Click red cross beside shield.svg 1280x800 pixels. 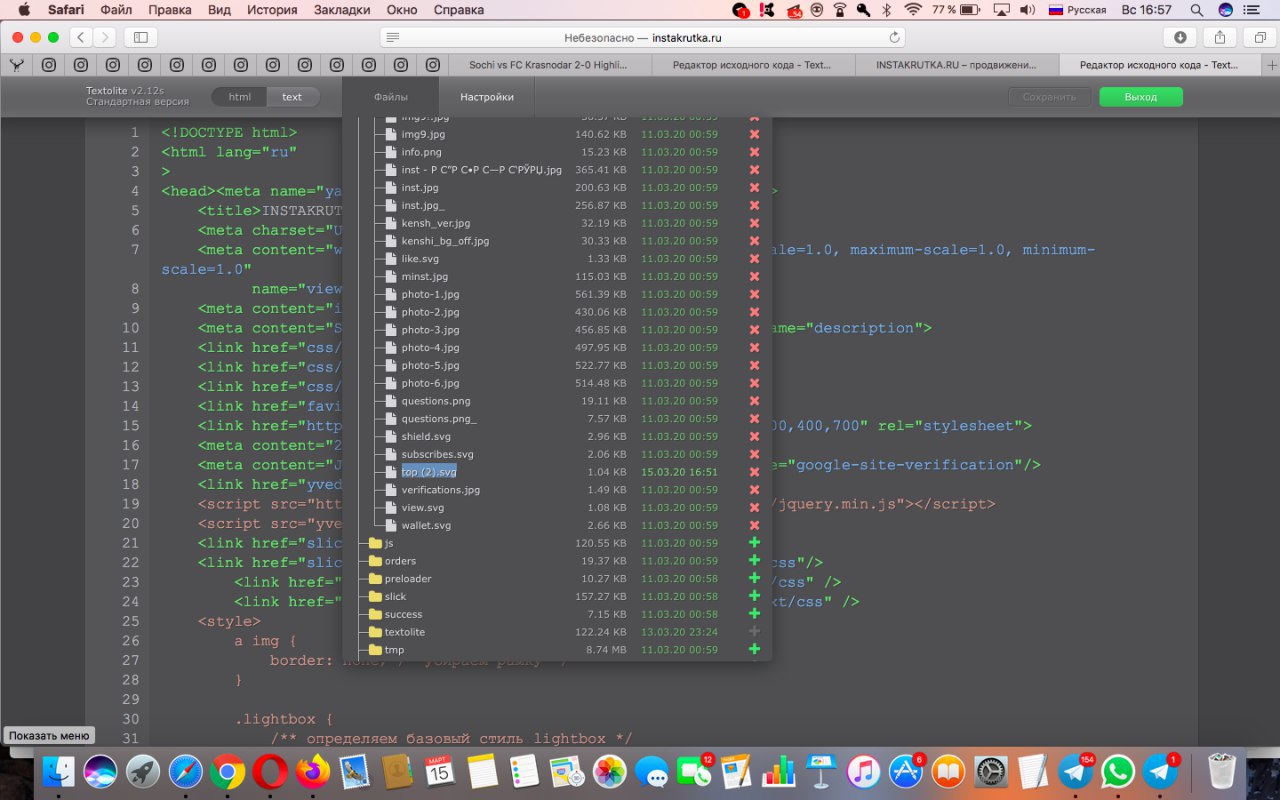click(x=754, y=437)
